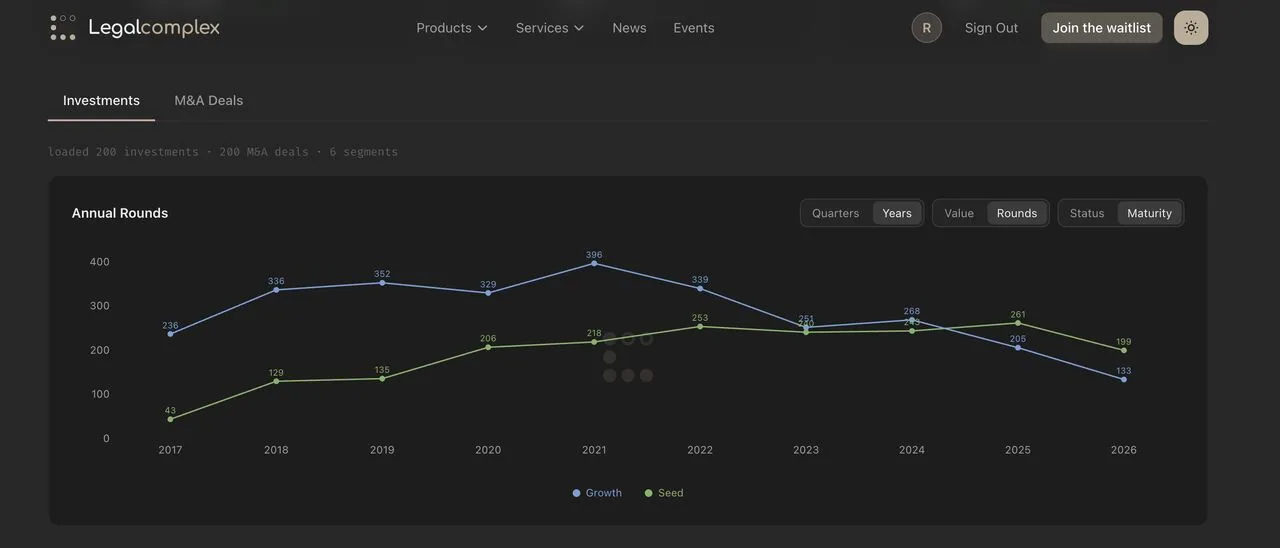The width and height of the screenshot is (1280, 548).
Task: Switch to the M&A Deals tab
Action: [209, 101]
